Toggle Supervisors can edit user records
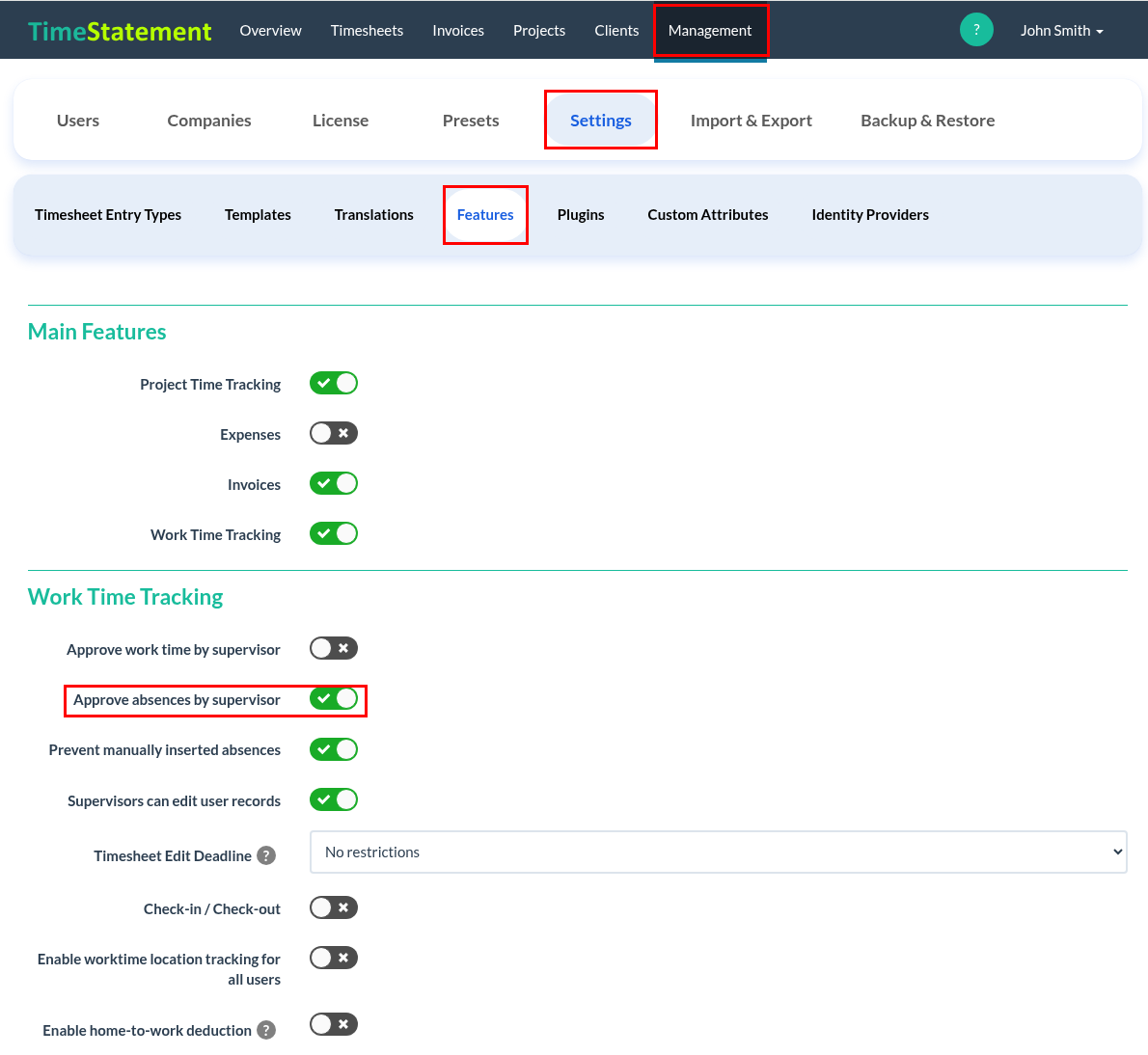 tap(333, 800)
